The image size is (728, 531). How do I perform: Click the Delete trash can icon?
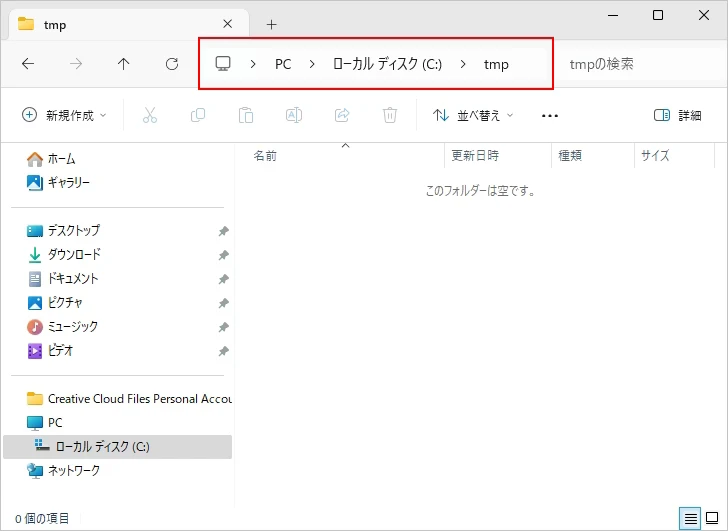pos(390,115)
